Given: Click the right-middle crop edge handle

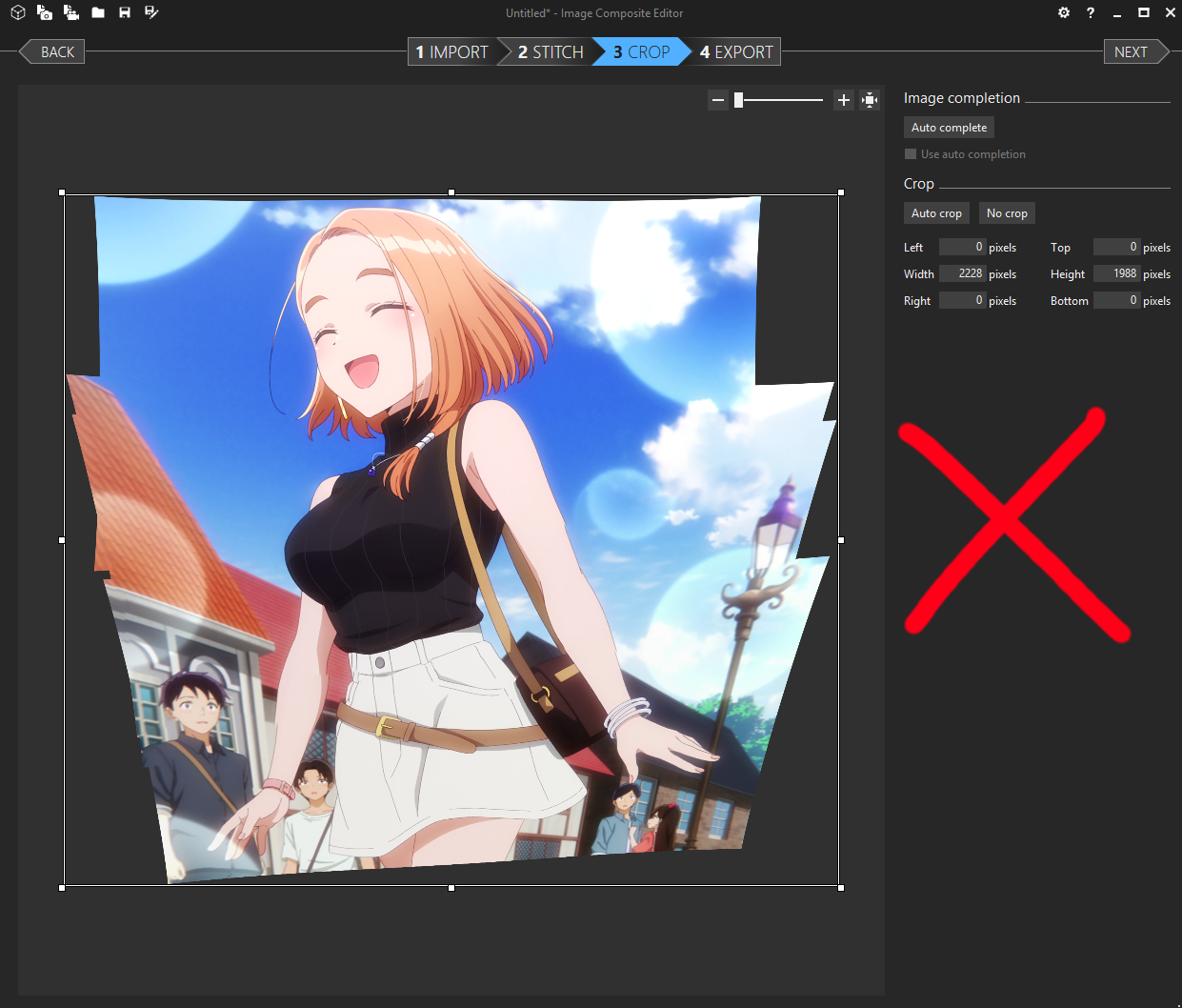Looking at the screenshot, I should pos(841,540).
